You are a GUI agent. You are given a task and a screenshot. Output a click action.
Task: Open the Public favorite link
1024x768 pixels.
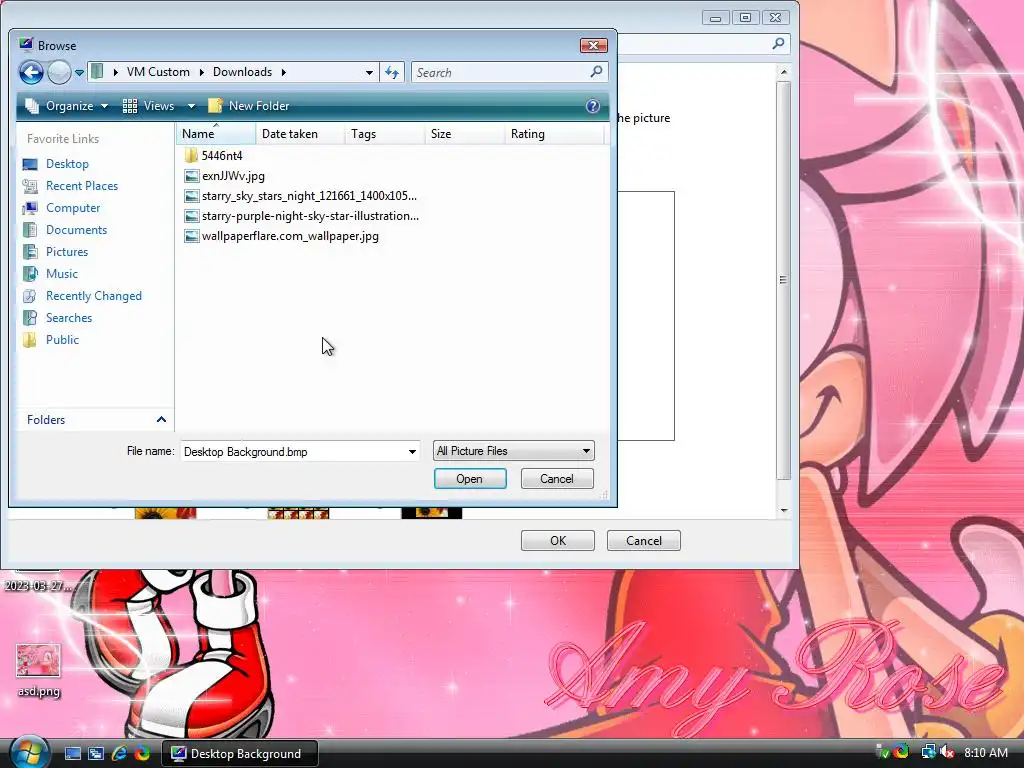click(51, 340)
